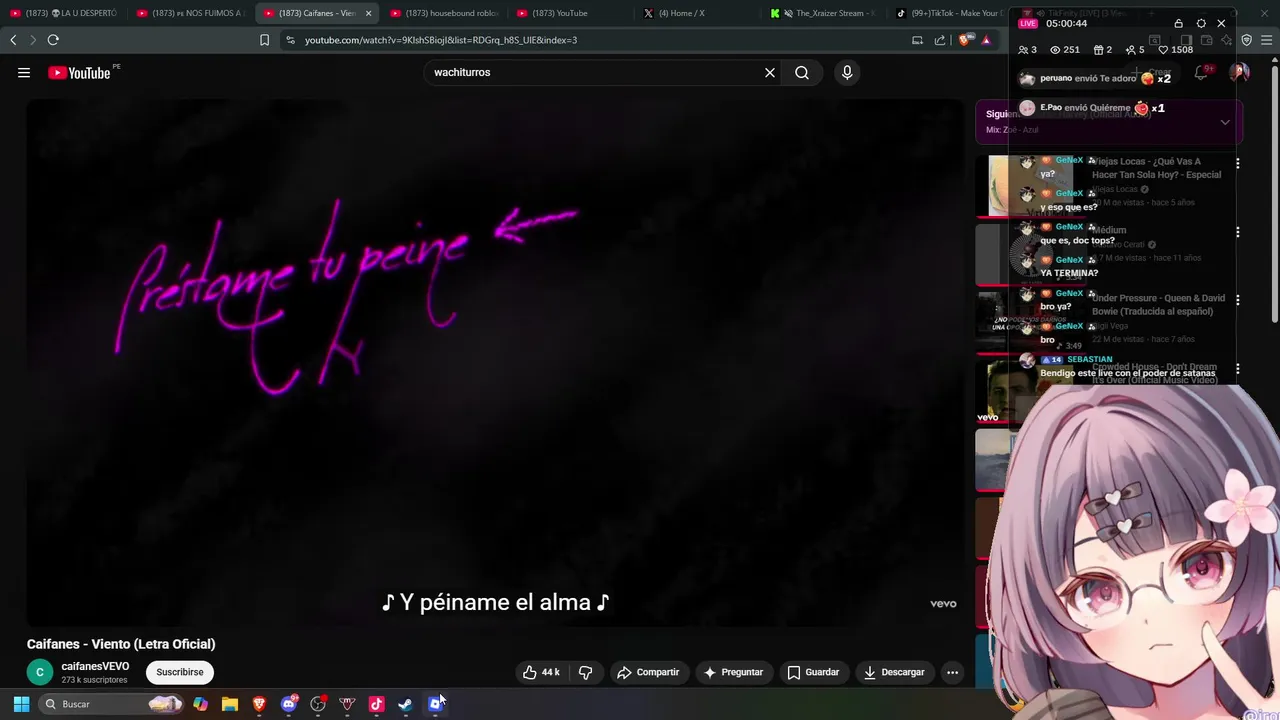Click the likes count 1508 heart stat

point(1176,50)
